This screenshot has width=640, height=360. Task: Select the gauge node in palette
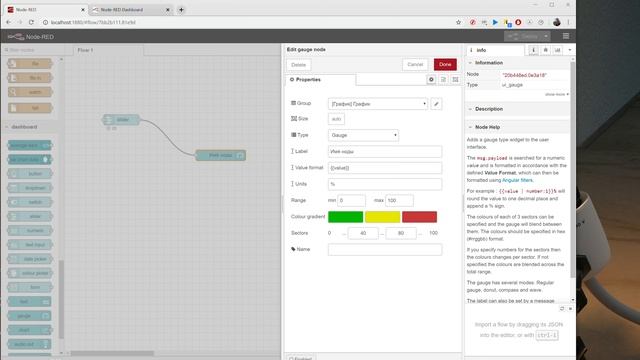(30, 316)
